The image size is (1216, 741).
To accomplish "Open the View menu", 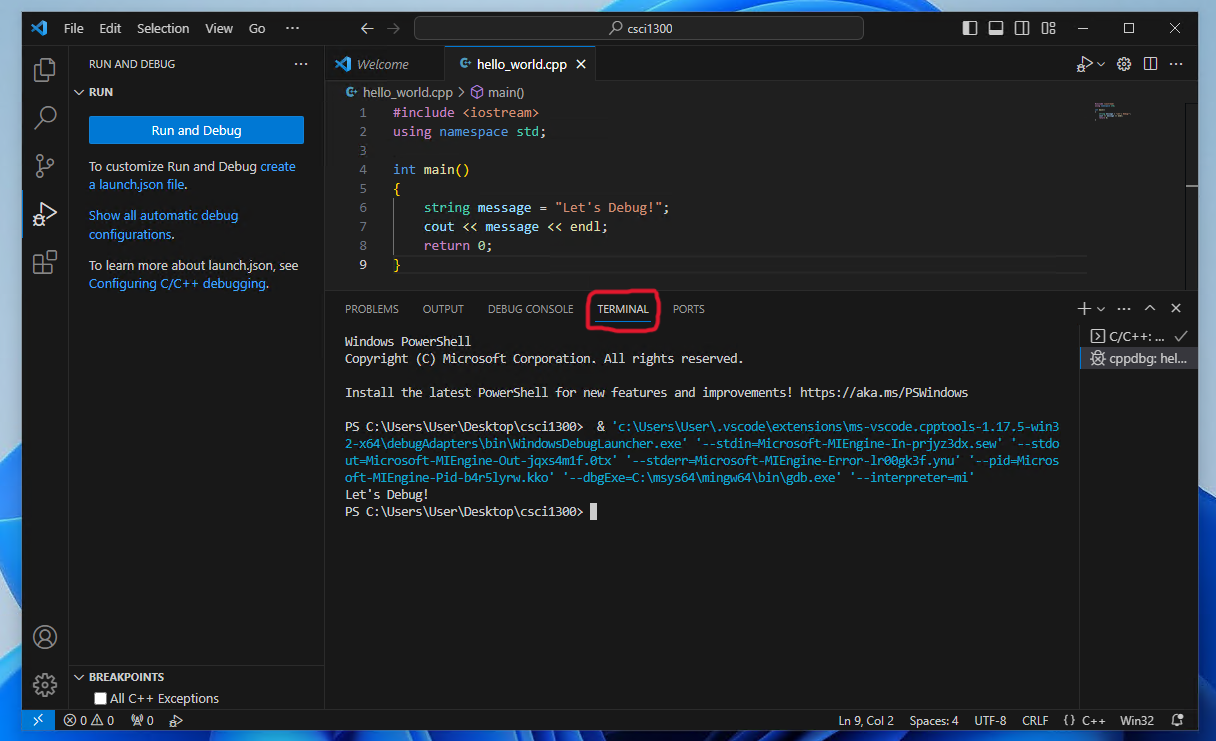I will [219, 28].
